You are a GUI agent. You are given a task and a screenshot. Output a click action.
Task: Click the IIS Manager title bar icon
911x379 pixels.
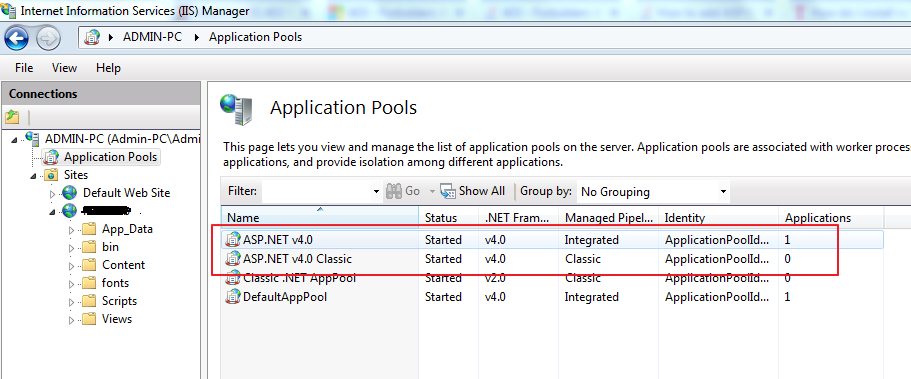click(x=9, y=10)
